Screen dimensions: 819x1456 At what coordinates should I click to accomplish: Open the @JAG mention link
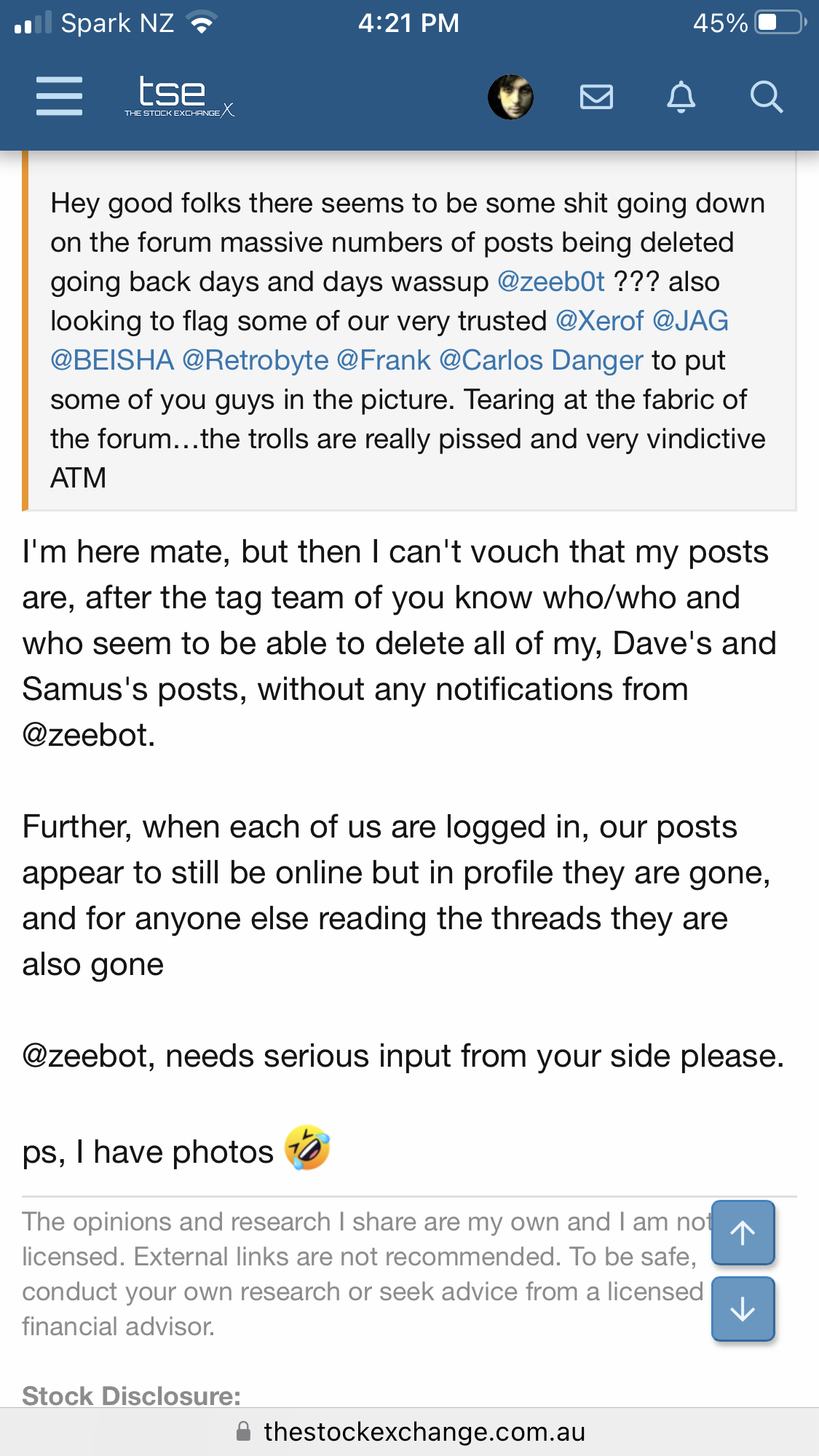[x=691, y=321]
